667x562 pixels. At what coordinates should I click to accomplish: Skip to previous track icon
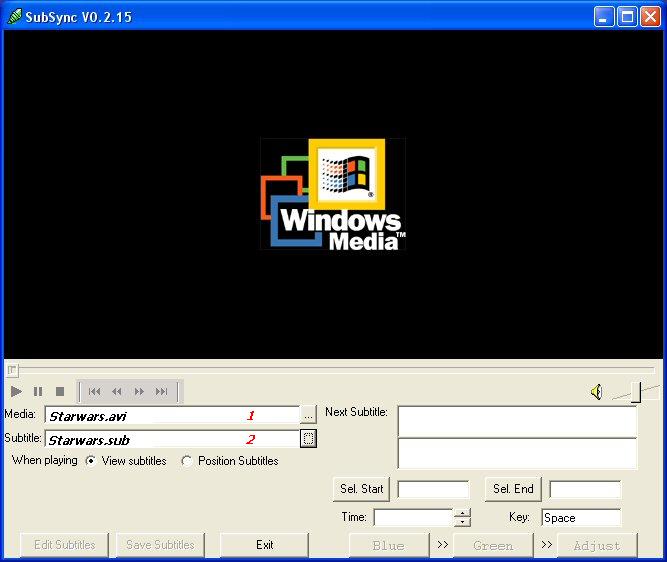(x=94, y=391)
